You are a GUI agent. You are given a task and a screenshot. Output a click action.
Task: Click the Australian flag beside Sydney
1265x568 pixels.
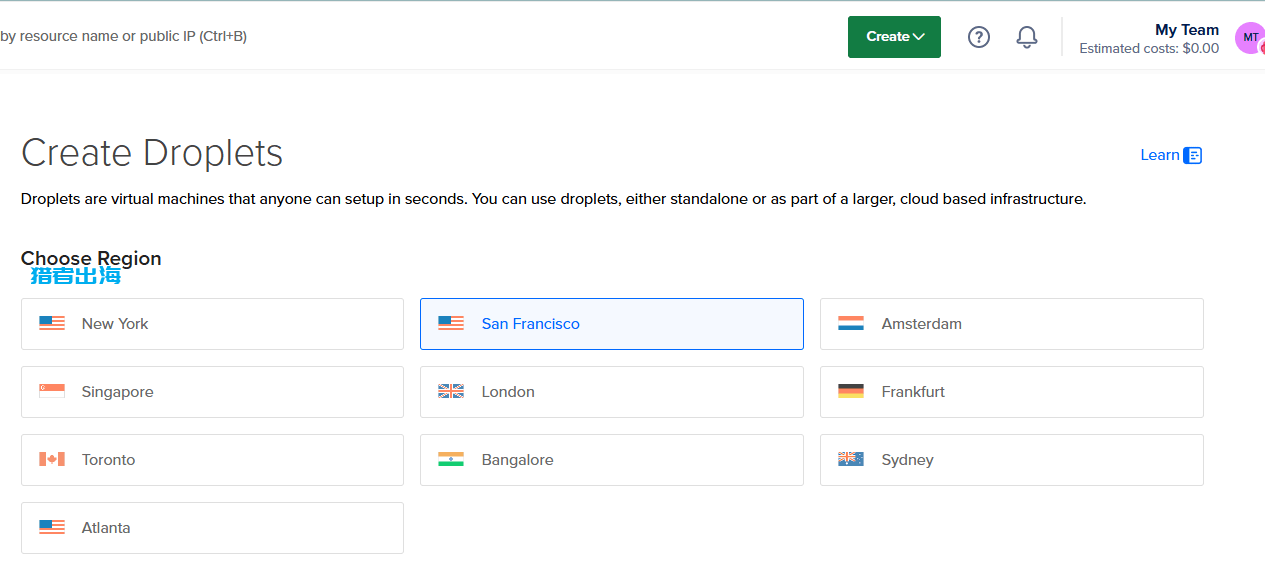pyautogui.click(x=851, y=459)
